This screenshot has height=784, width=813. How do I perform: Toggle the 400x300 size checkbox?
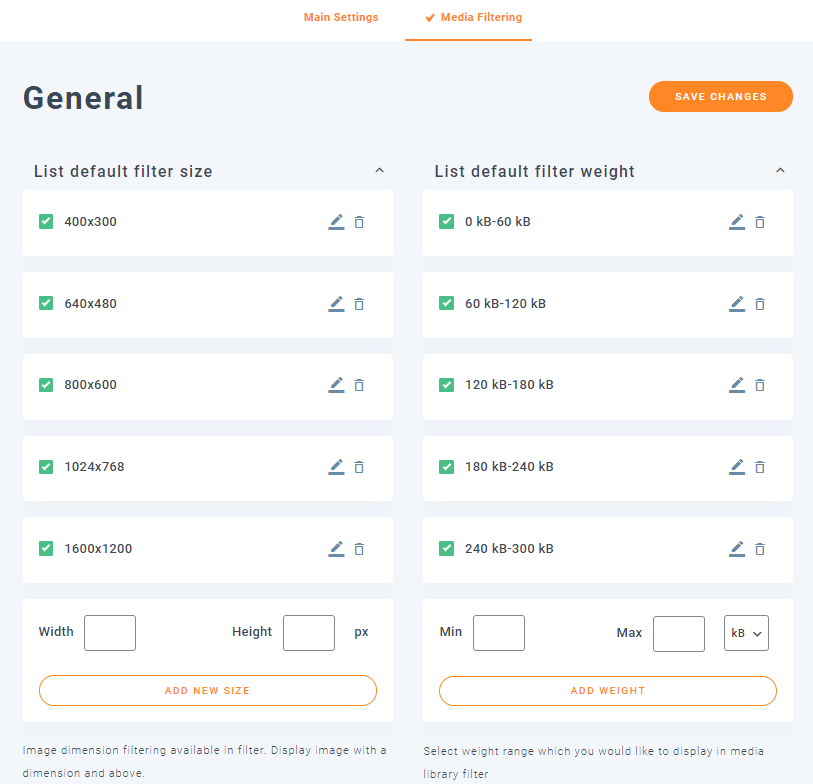tap(46, 222)
